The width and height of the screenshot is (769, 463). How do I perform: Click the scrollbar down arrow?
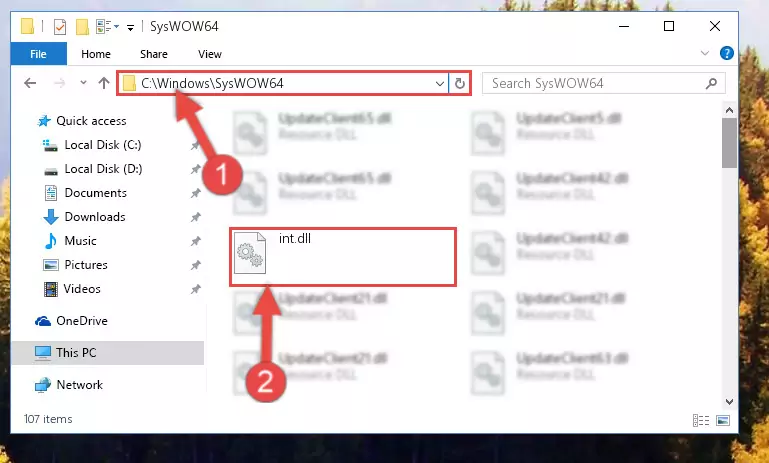click(x=729, y=402)
